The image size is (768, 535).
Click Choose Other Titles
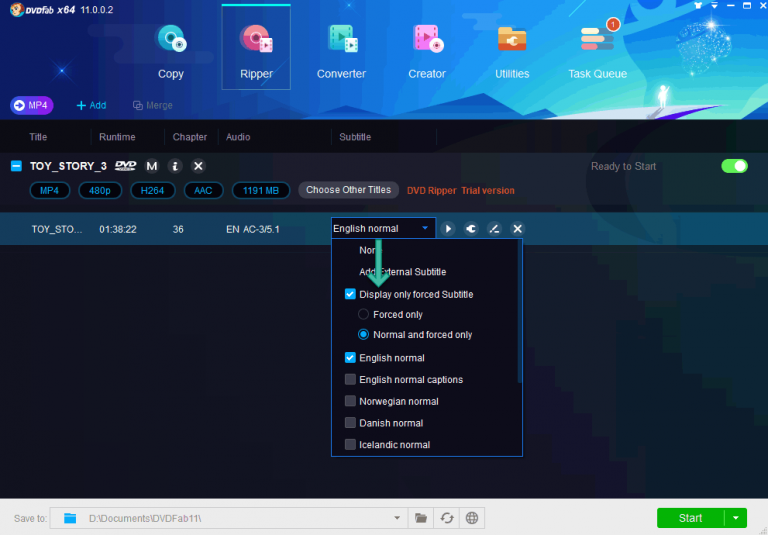click(348, 190)
